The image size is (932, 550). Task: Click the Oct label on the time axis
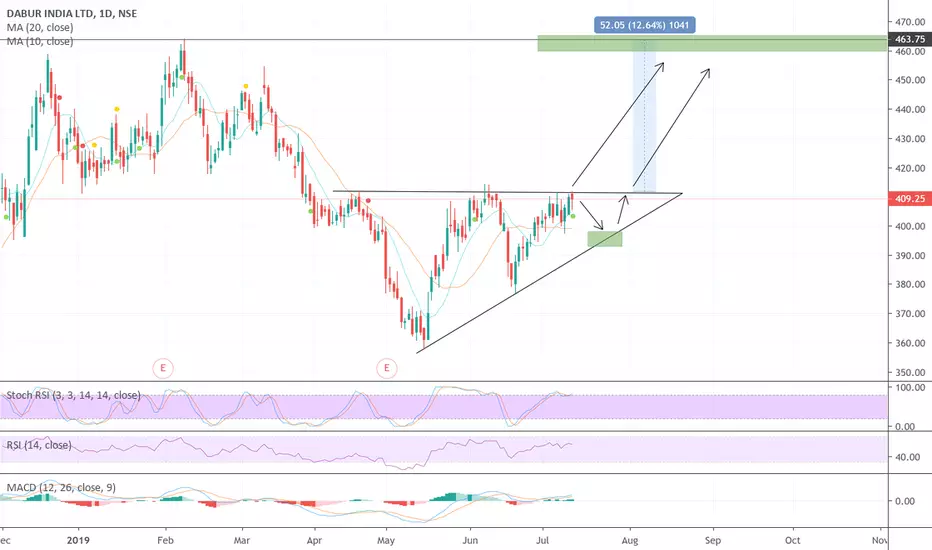coord(792,540)
